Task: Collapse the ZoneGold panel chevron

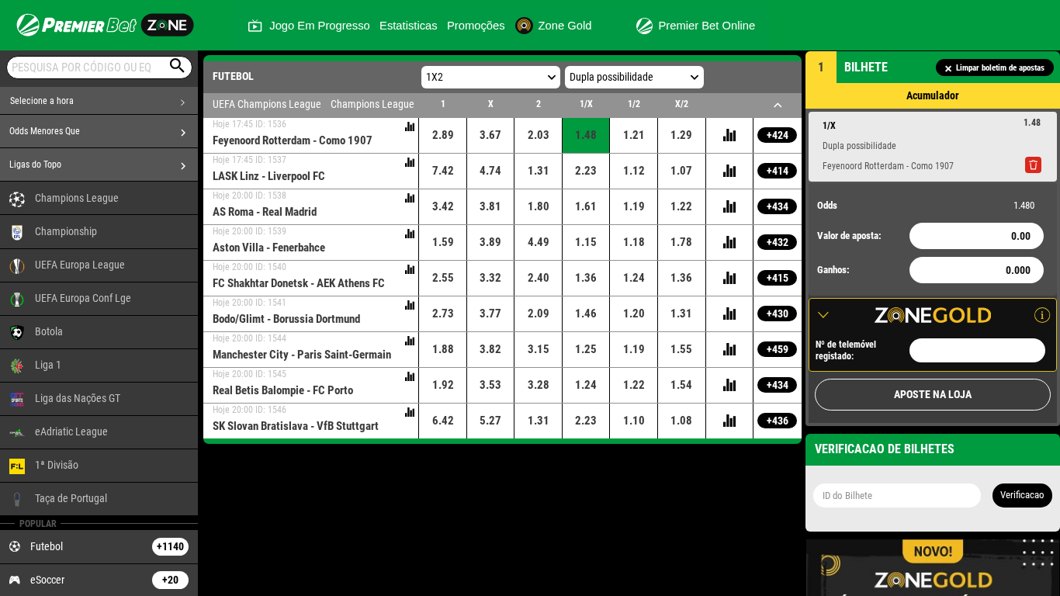Action: tap(823, 315)
